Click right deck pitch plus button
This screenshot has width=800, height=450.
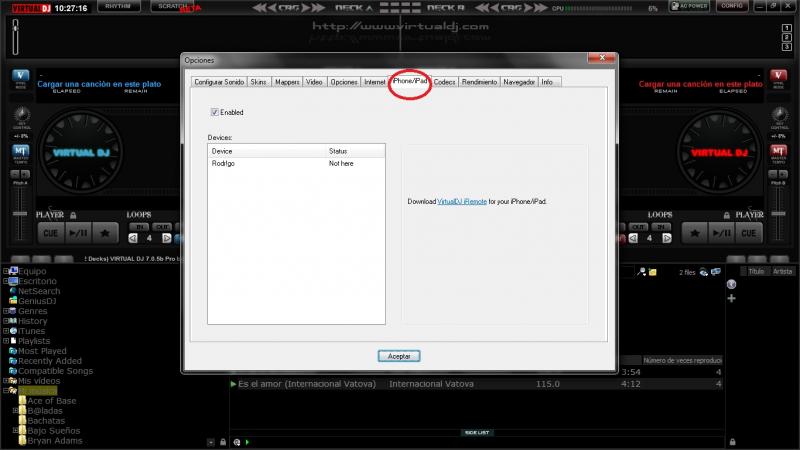coord(784,174)
